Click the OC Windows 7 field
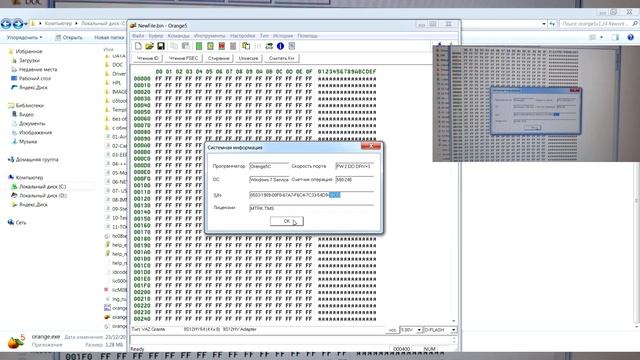Viewport: 640px width, 360px height. tap(269, 180)
